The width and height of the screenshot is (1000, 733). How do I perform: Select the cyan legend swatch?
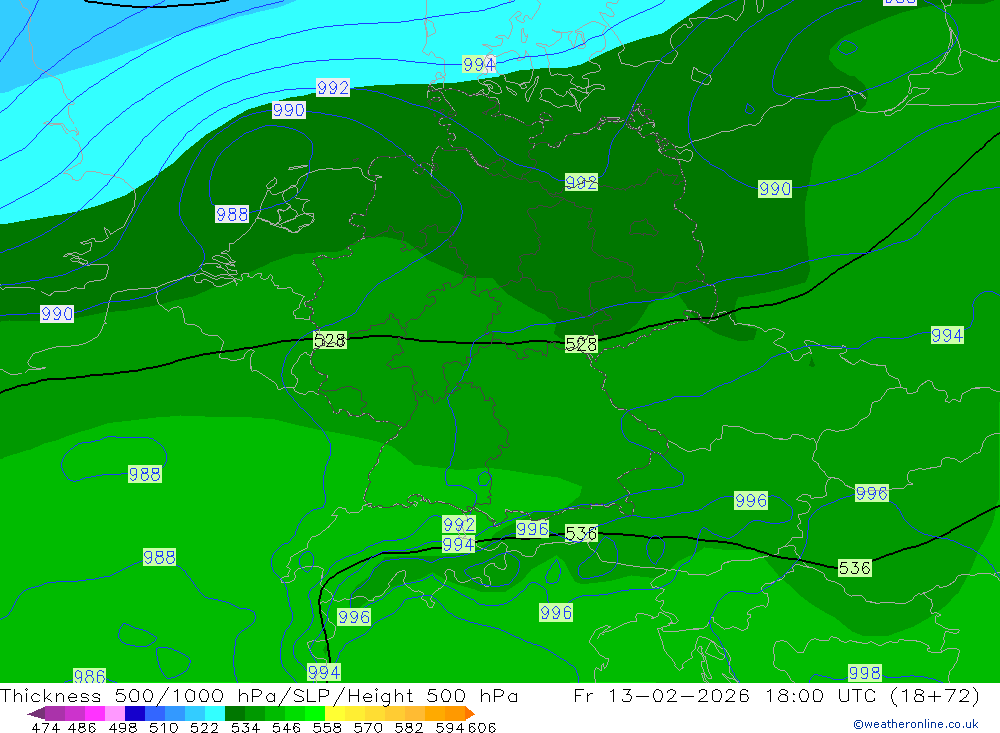215,713
